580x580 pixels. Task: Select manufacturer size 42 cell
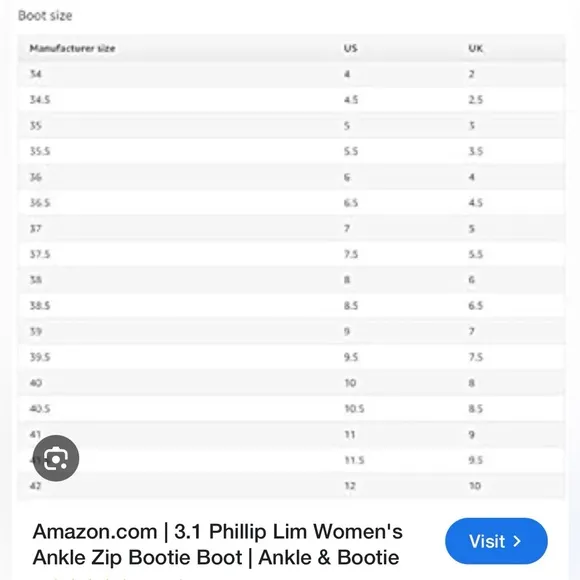[36, 486]
